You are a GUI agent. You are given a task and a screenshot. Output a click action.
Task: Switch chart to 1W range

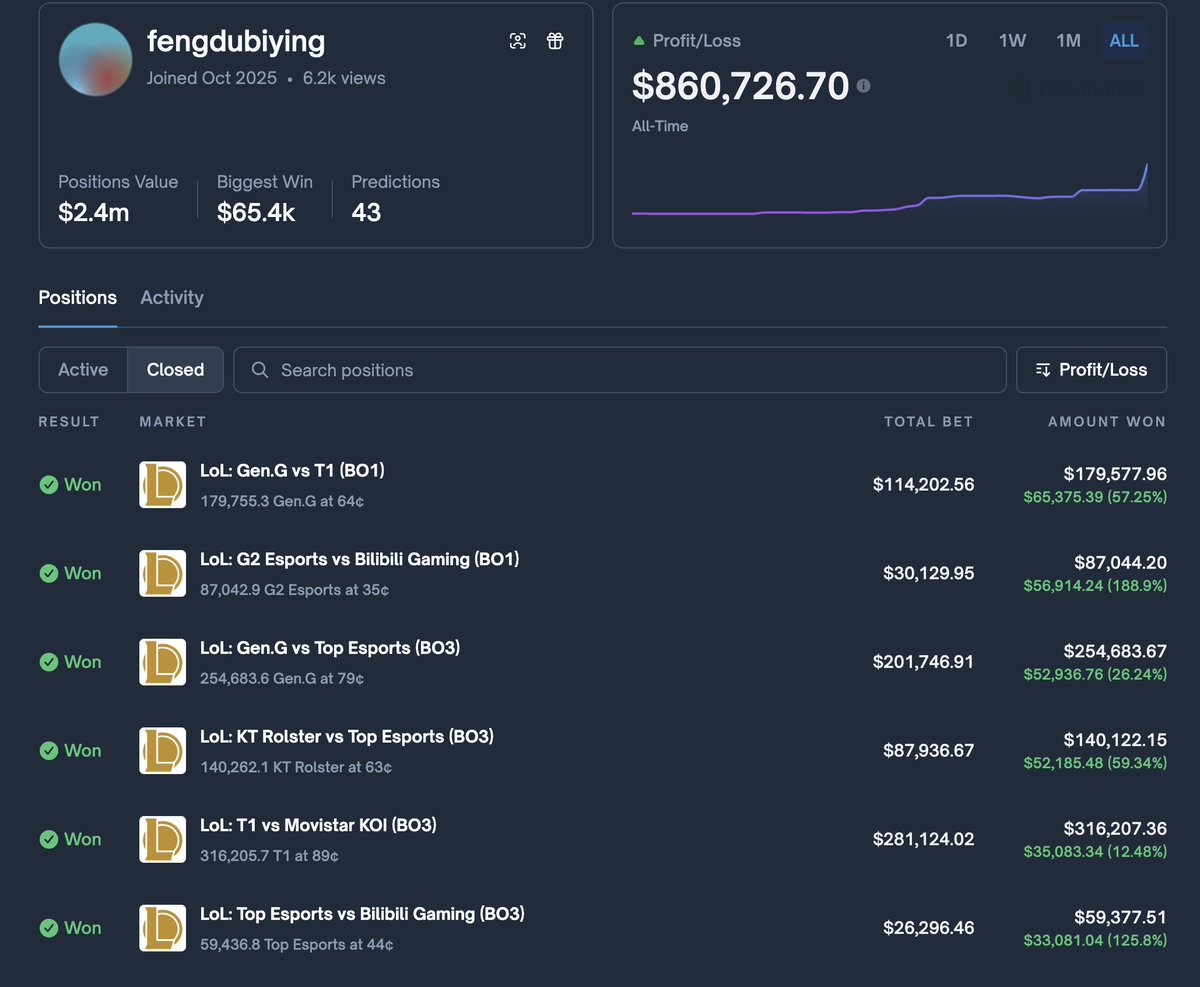click(1012, 41)
